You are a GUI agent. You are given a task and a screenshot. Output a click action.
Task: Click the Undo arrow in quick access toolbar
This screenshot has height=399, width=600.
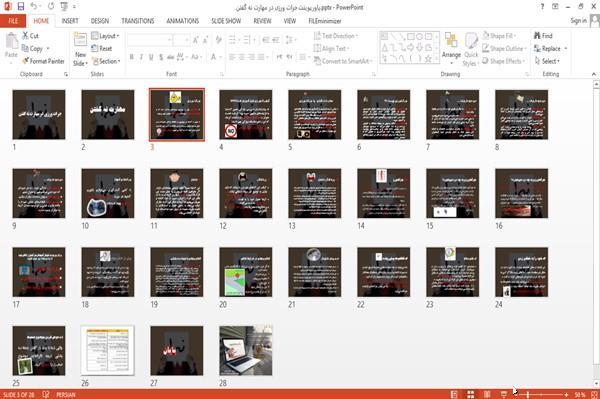tap(34, 7)
